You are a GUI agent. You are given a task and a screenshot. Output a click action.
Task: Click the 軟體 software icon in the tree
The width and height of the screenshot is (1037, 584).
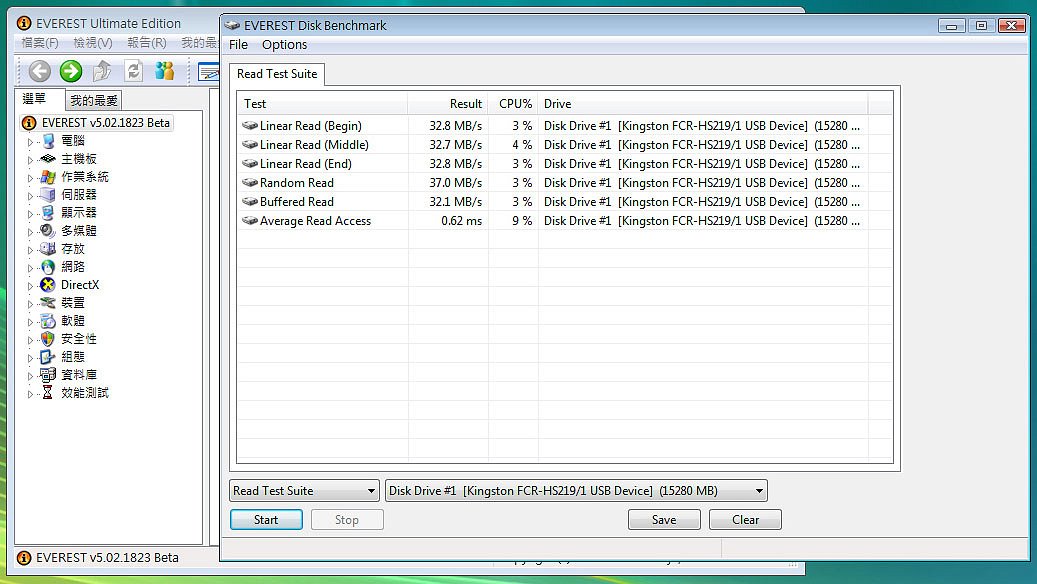point(48,321)
